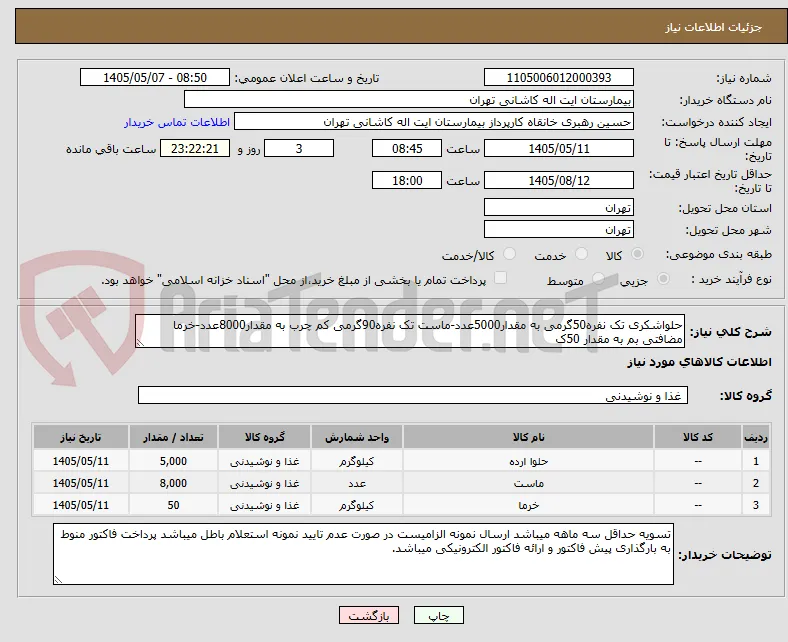Click the resize handle of the buyer notes box
Image resolution: width=788 pixels, height=642 pixels.
58,579
